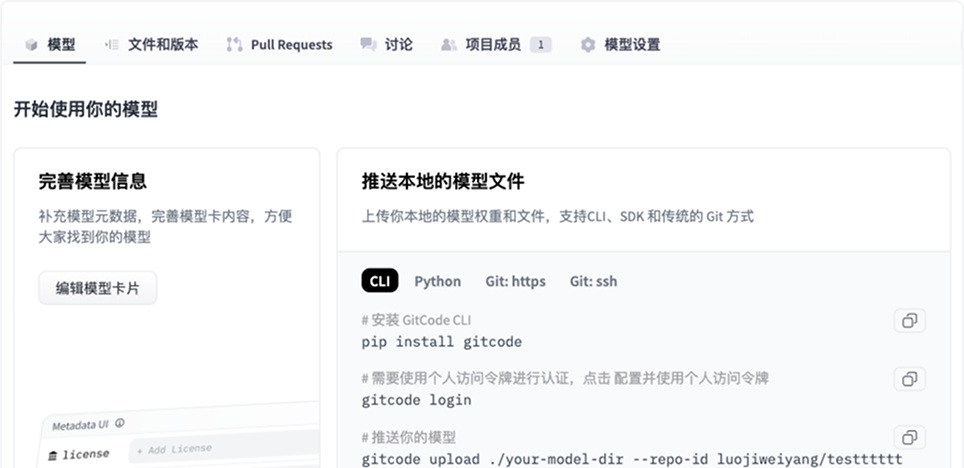Click the member count badge showing 1
Screen dimensions: 964x468
click(x=540, y=45)
